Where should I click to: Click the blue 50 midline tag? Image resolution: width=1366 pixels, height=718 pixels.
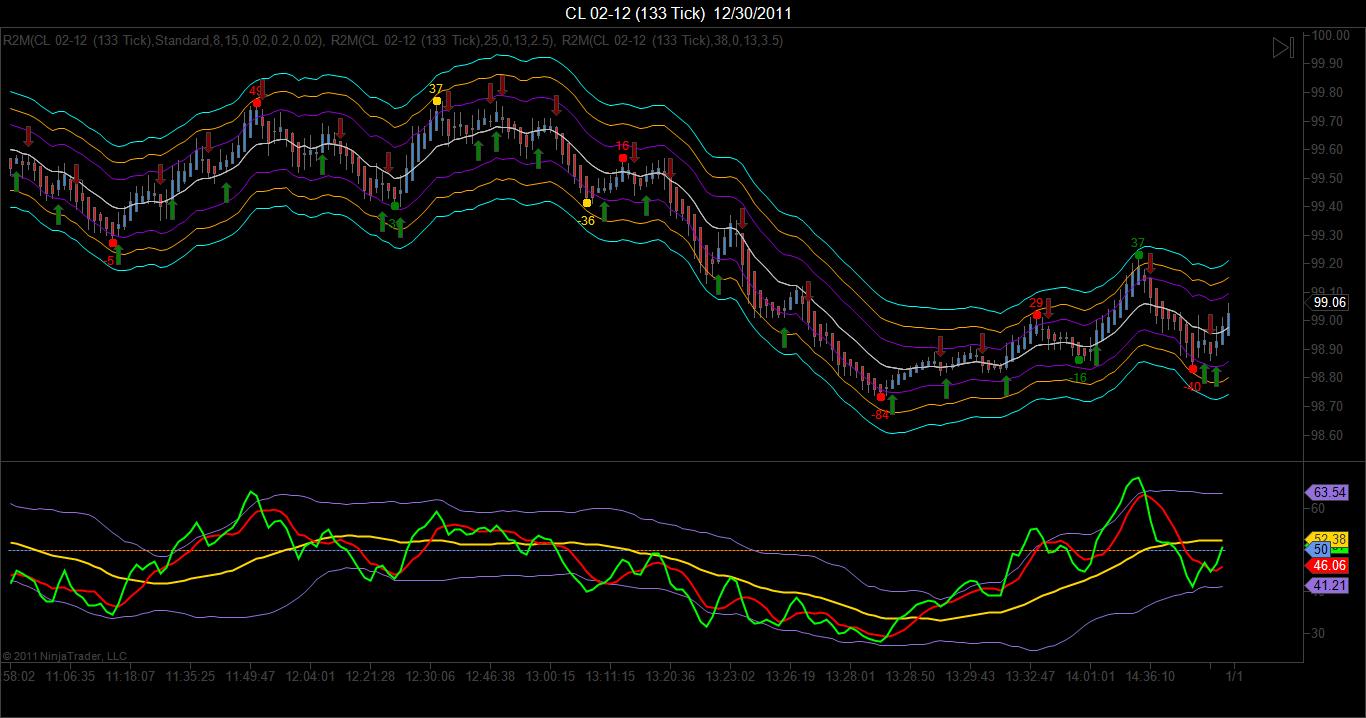(1319, 549)
